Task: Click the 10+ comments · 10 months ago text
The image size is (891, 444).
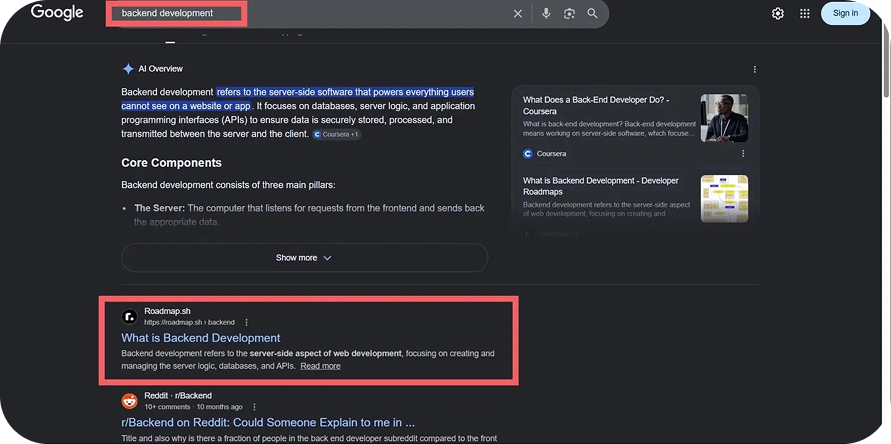Action: 193,407
